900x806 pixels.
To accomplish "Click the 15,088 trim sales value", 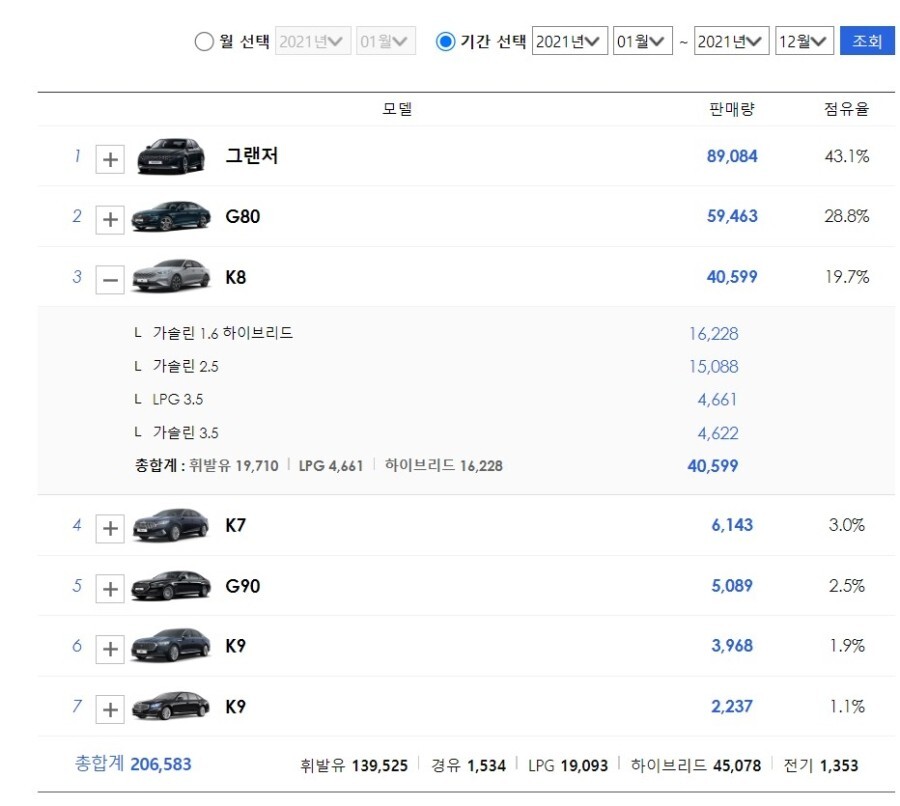I will [x=713, y=367].
